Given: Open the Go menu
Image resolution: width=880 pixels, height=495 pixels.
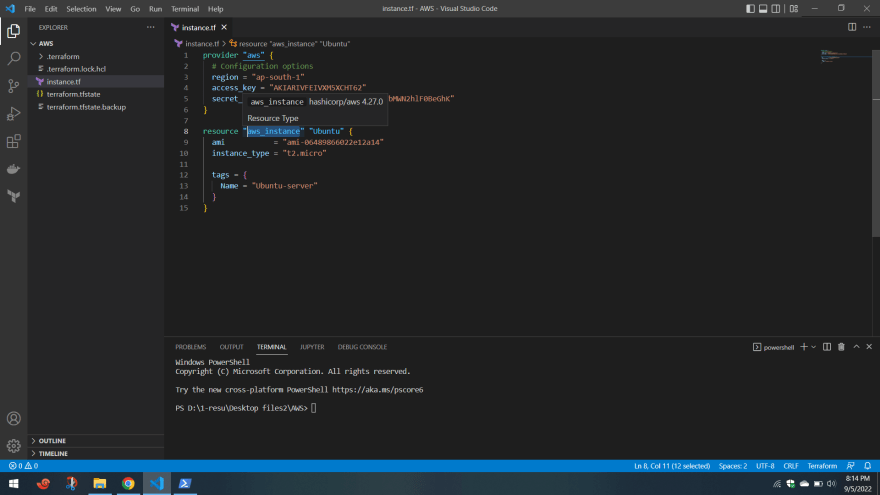Looking at the screenshot, I should (x=135, y=8).
